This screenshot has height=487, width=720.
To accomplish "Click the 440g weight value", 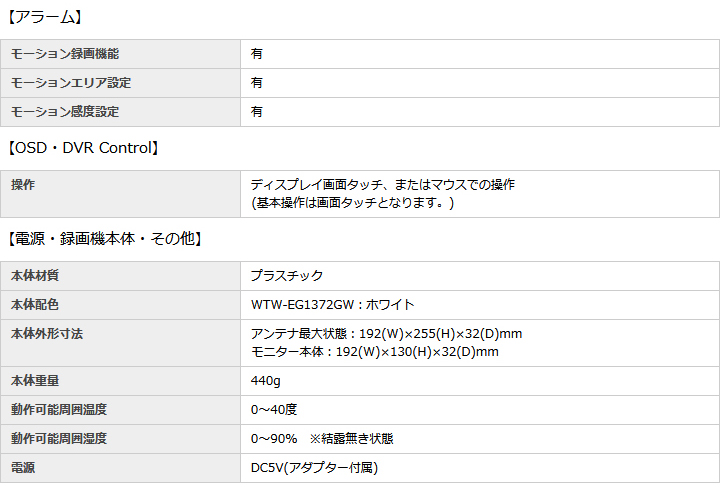I will coord(265,381).
